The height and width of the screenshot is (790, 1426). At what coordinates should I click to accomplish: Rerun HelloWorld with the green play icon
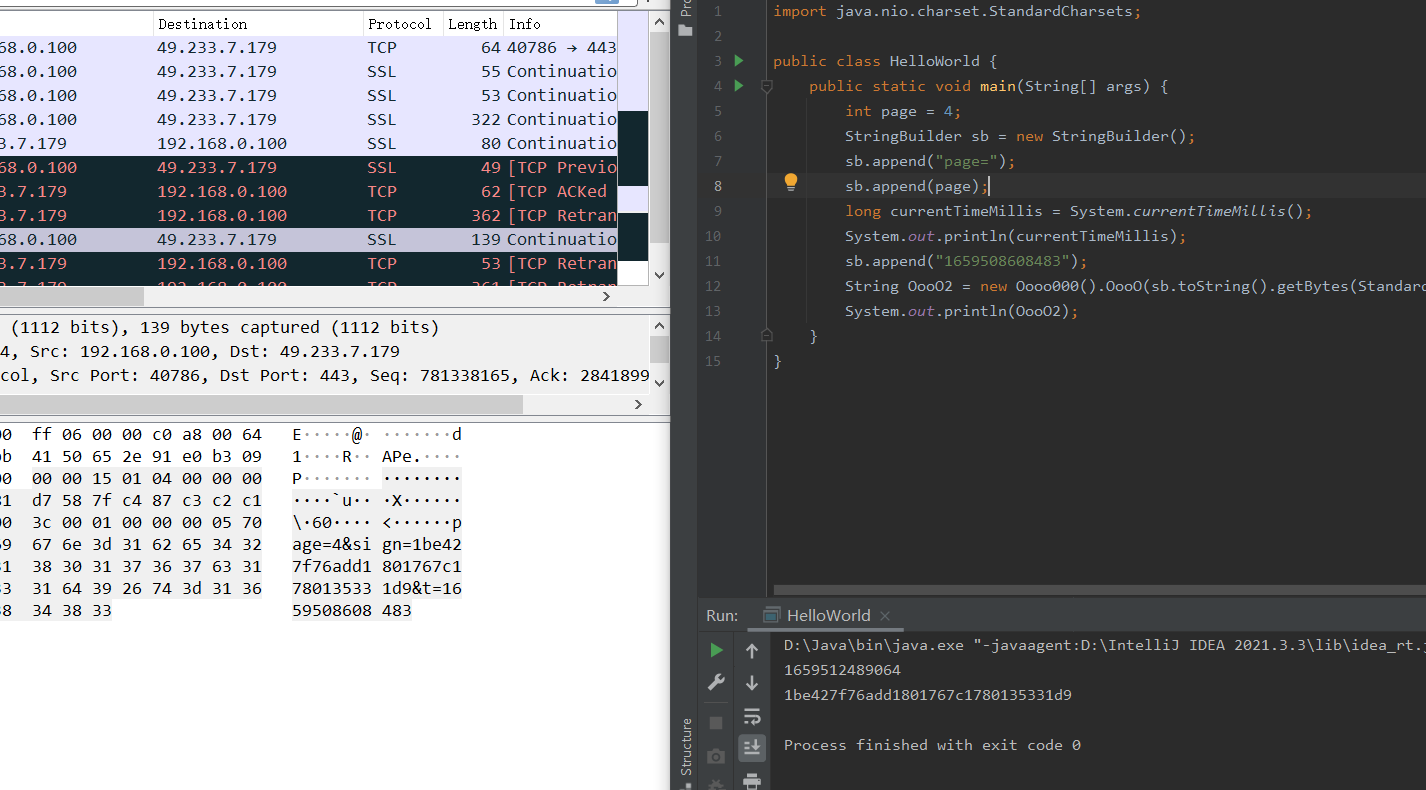coord(716,650)
